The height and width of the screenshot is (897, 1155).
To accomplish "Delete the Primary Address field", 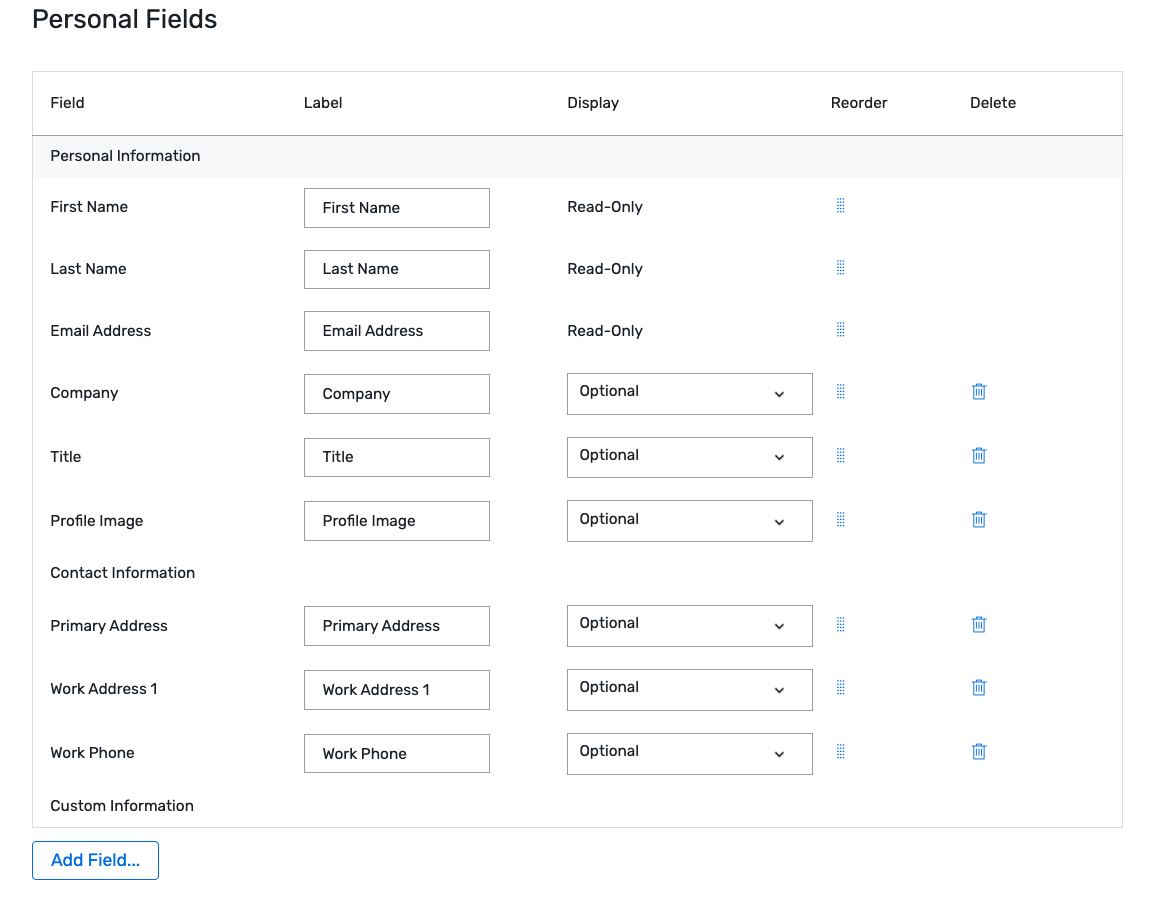I will coord(978,623).
